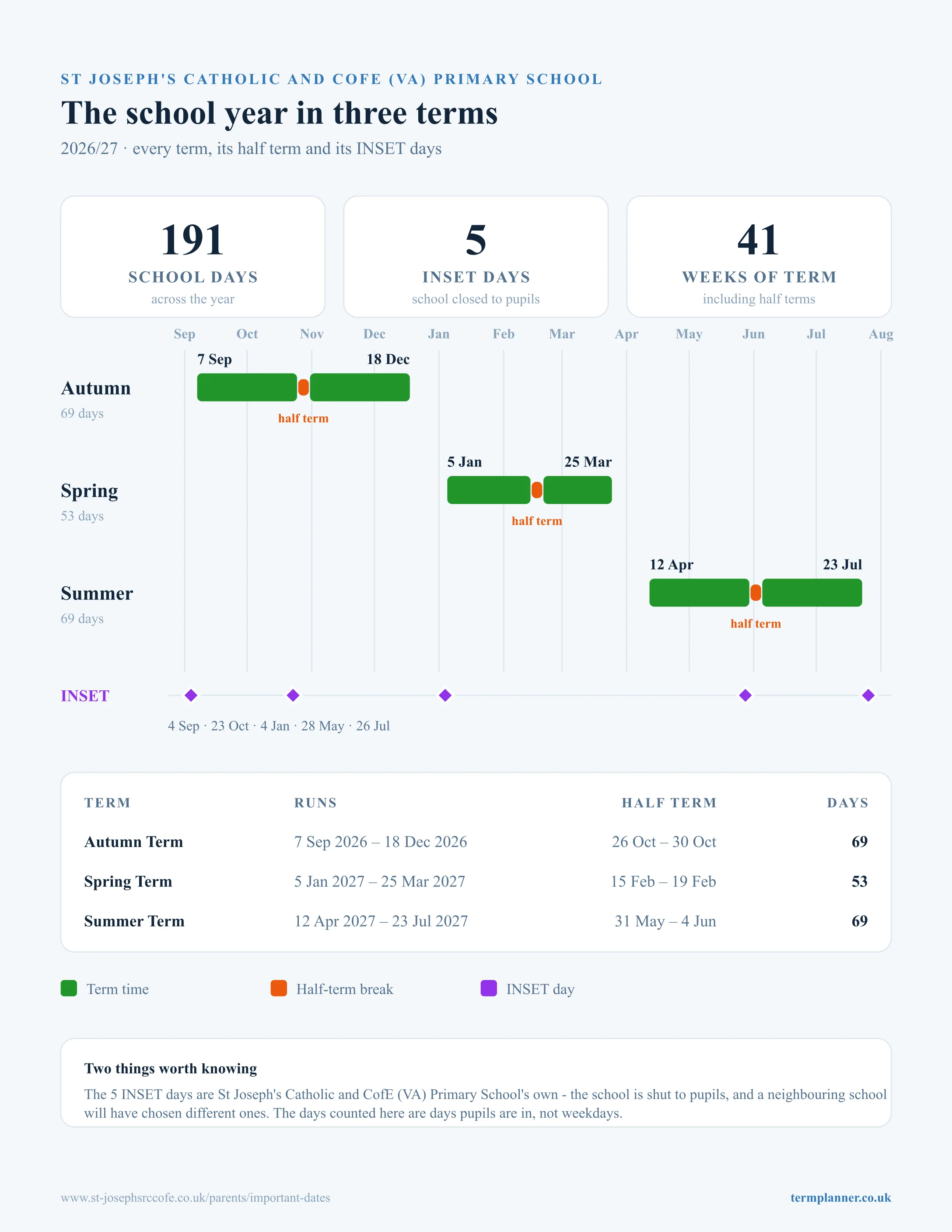
Task: Click the 23 Oct INSET diamond marker
Action: (293, 695)
